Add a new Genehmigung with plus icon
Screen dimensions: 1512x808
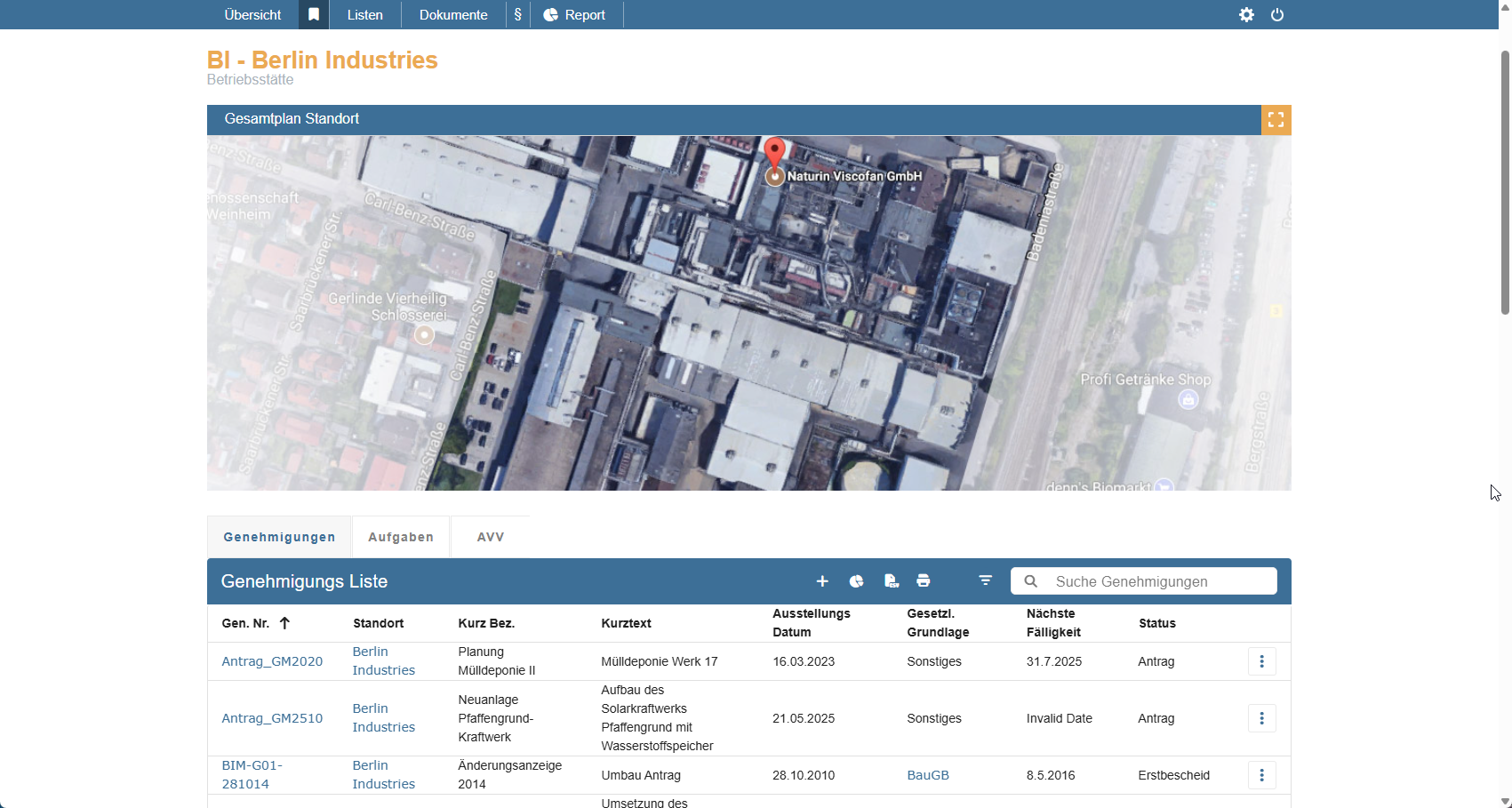click(822, 581)
